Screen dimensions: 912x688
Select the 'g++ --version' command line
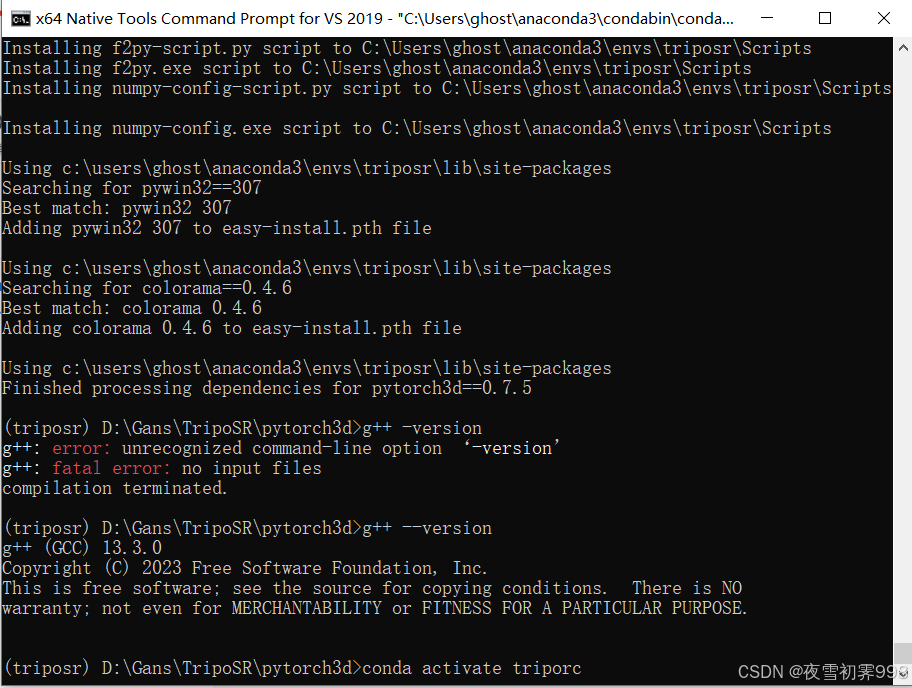pyautogui.click(x=420, y=528)
